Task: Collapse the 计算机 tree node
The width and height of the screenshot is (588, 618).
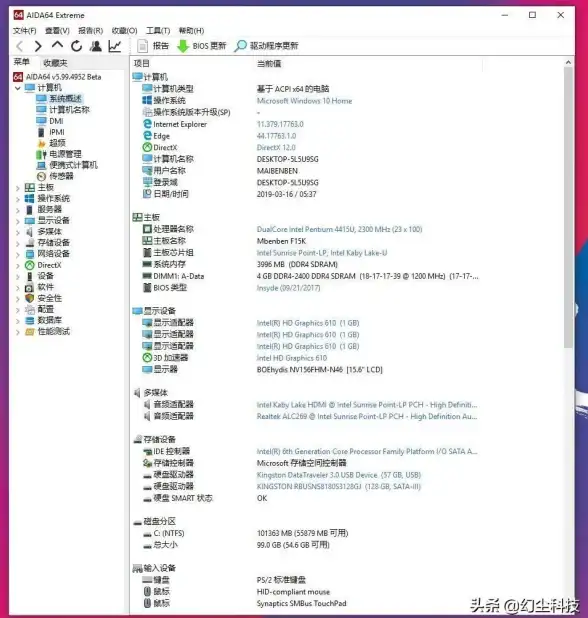Action: click(18, 88)
